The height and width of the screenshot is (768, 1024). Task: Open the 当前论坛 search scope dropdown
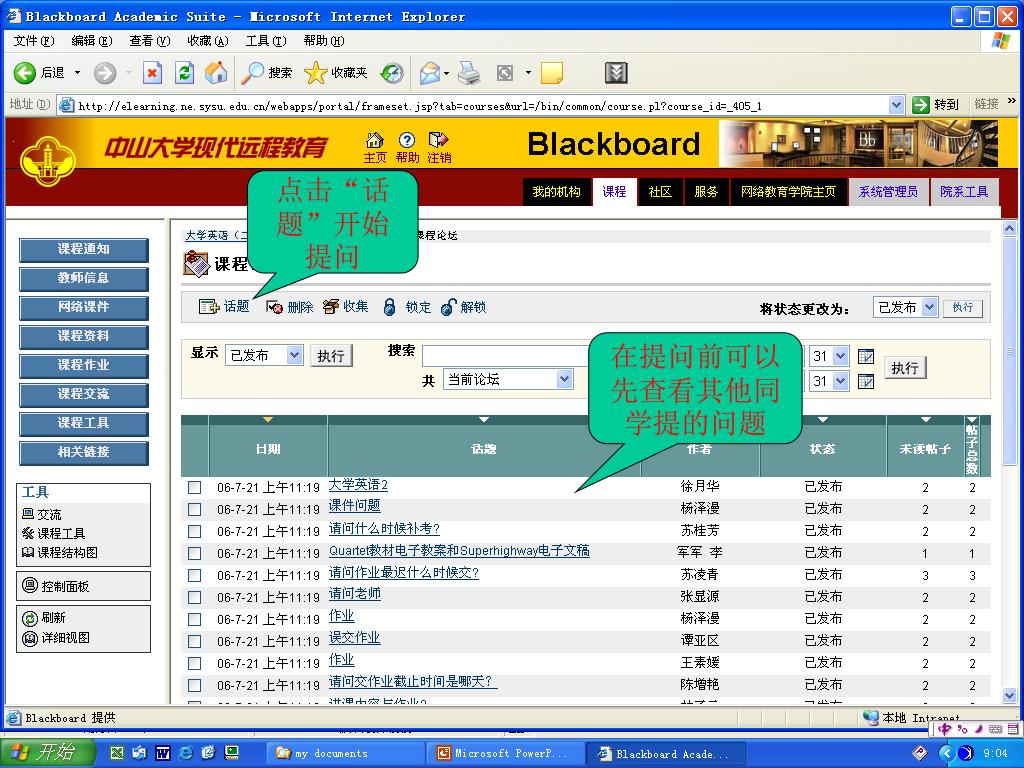point(508,379)
